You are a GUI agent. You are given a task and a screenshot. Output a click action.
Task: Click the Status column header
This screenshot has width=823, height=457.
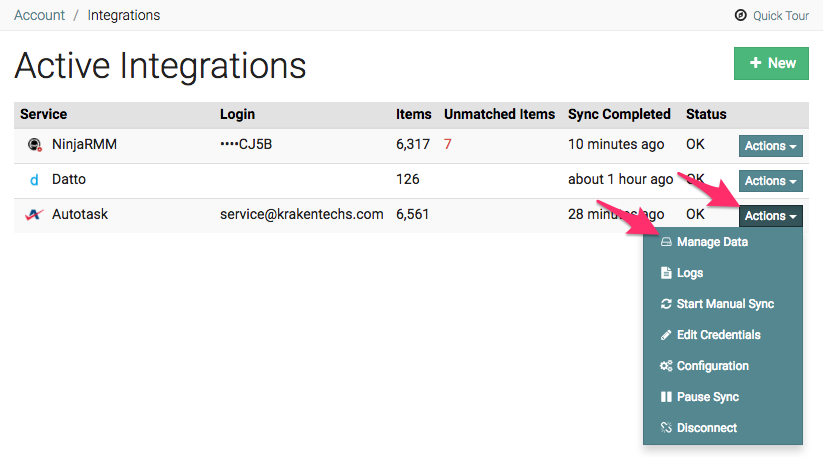point(706,114)
